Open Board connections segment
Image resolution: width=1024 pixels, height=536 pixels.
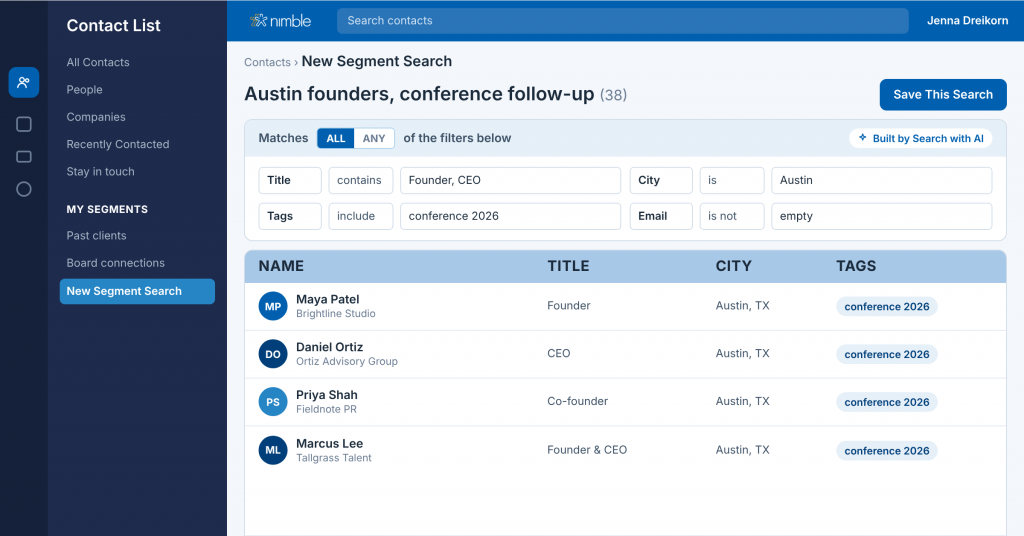click(x=116, y=263)
